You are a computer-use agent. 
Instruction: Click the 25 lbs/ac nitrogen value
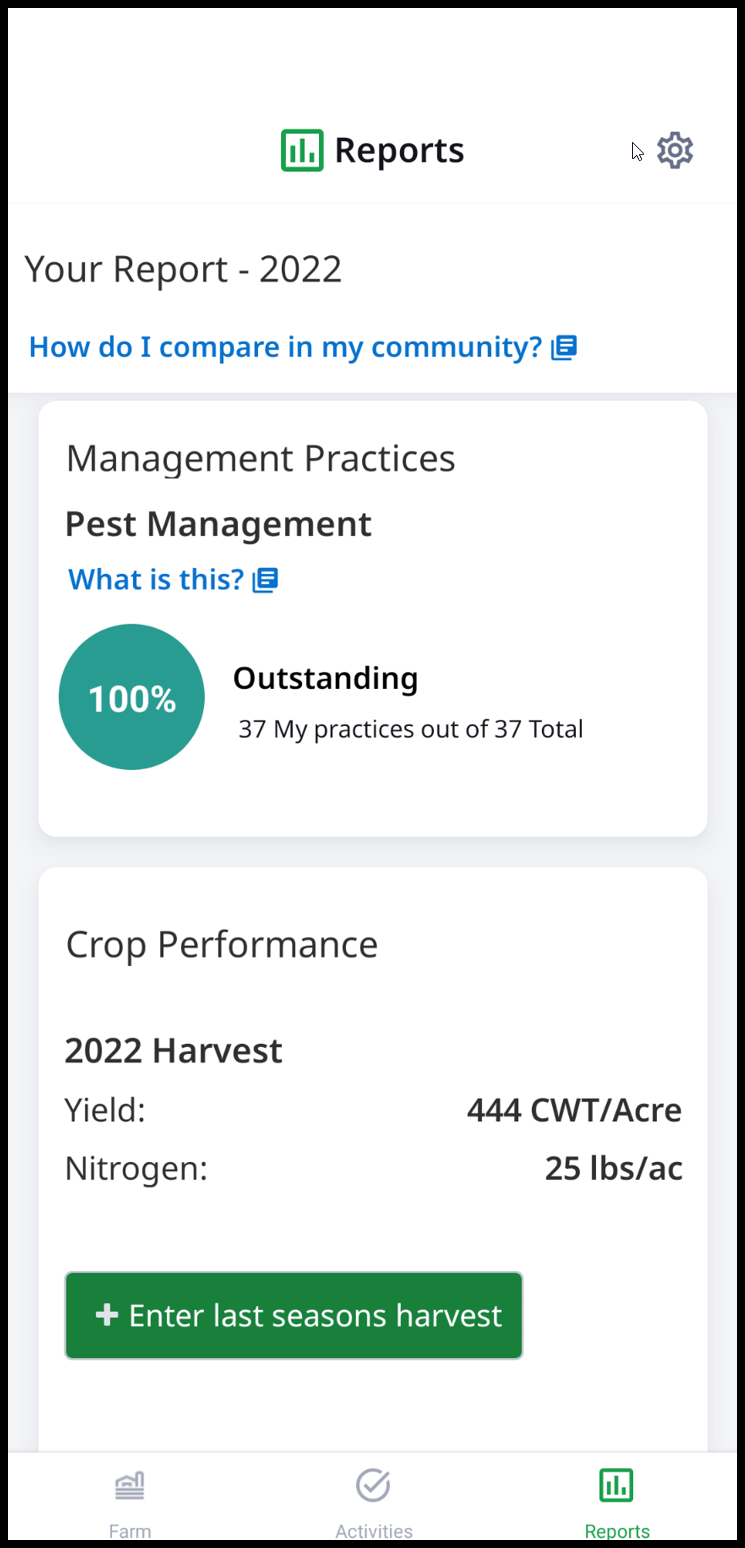[x=613, y=1168]
